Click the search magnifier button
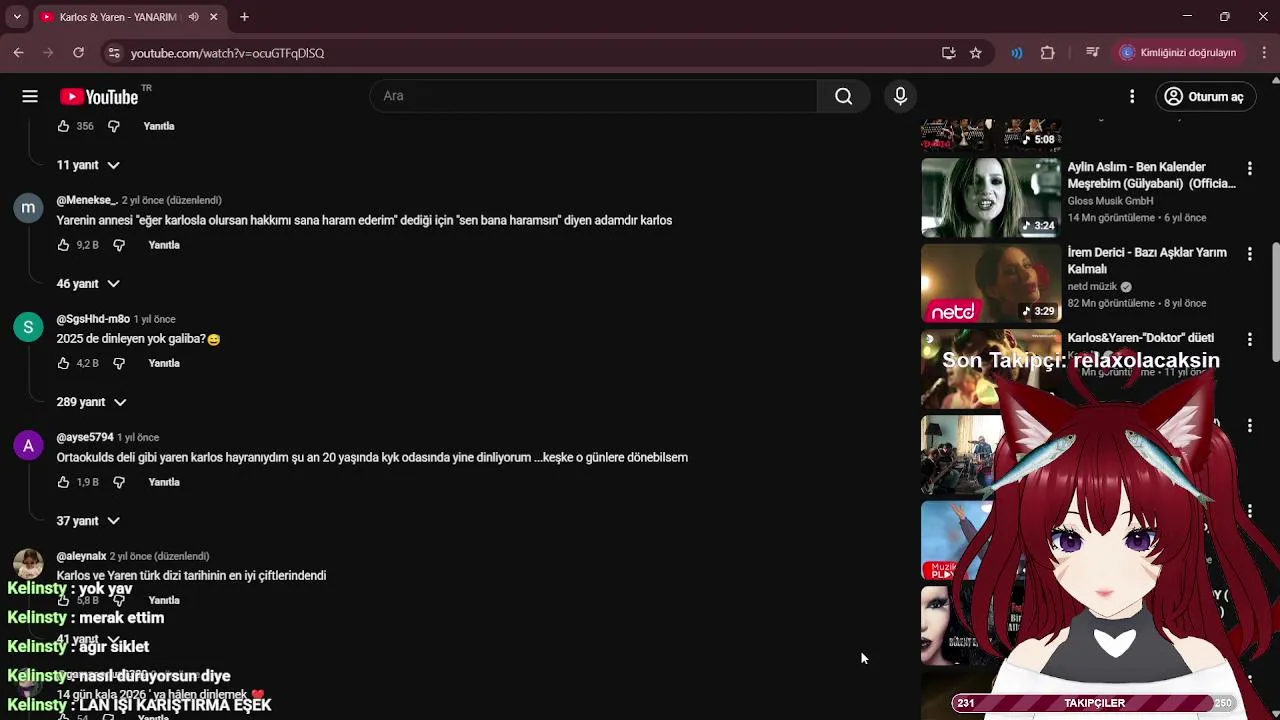The width and height of the screenshot is (1280, 720). [843, 96]
